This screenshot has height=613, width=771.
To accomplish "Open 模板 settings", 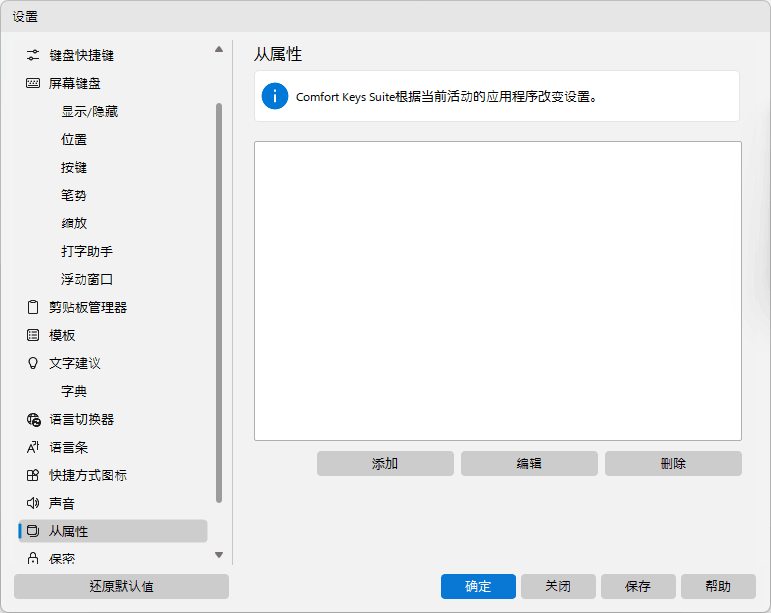I will click(x=113, y=335).
